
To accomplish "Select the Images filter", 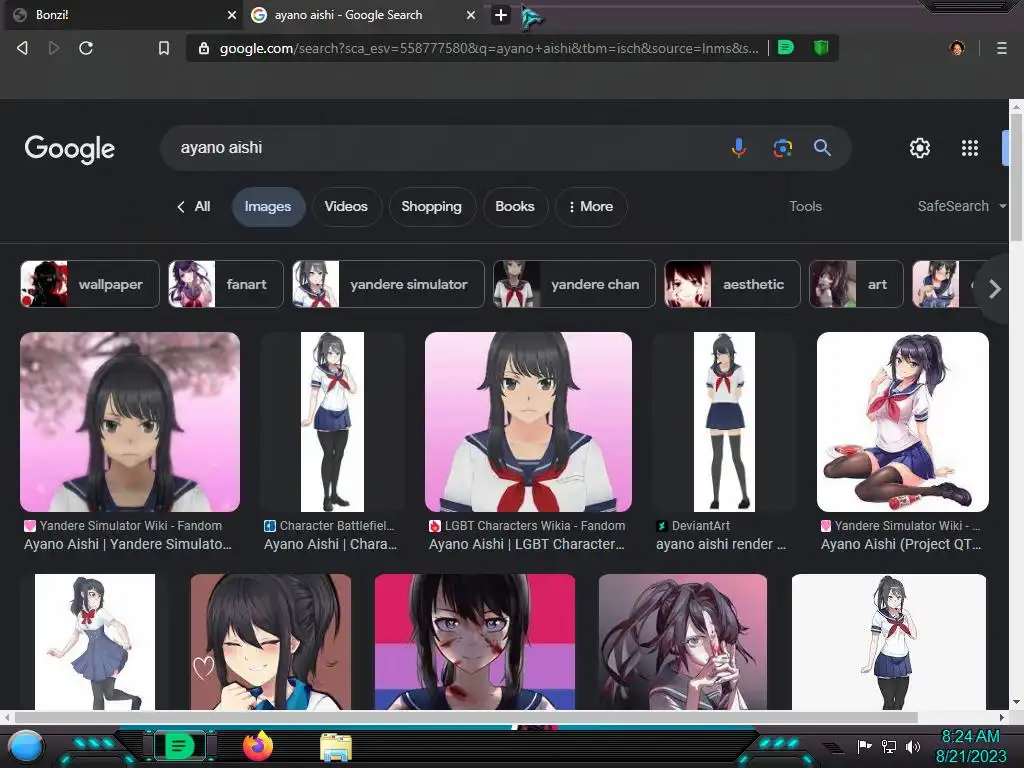I will tap(268, 207).
